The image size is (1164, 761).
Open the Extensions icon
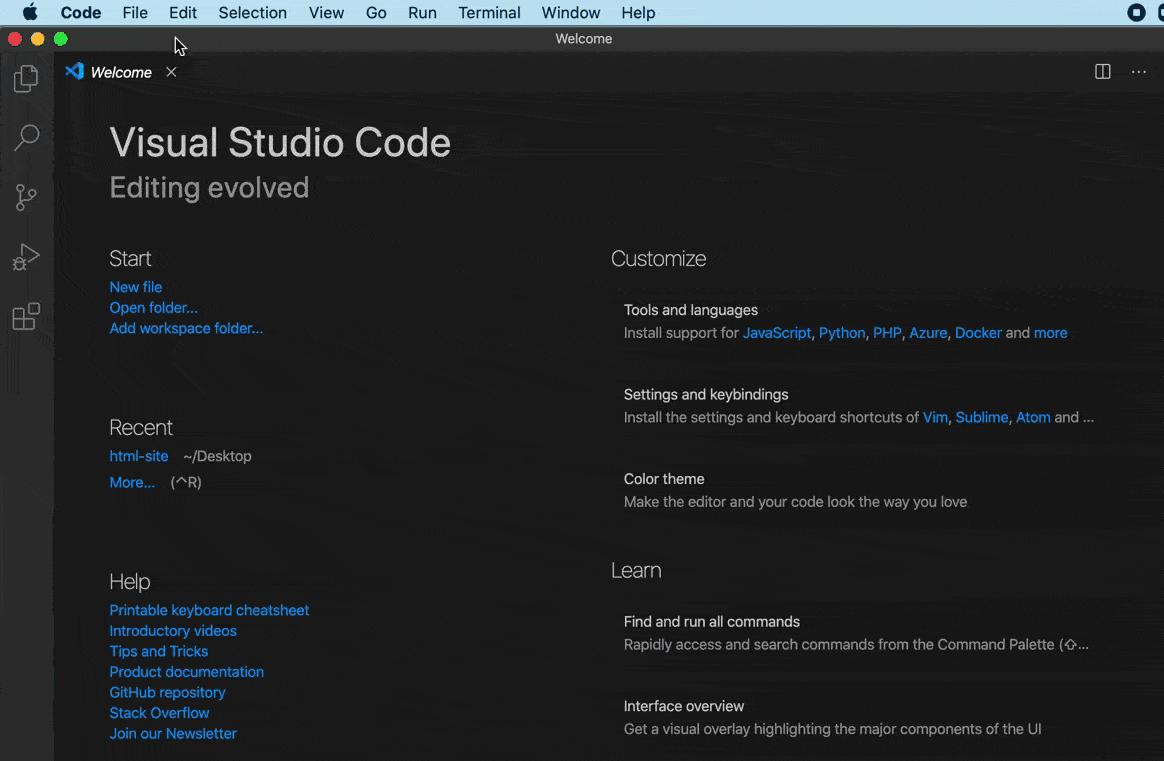[26, 316]
